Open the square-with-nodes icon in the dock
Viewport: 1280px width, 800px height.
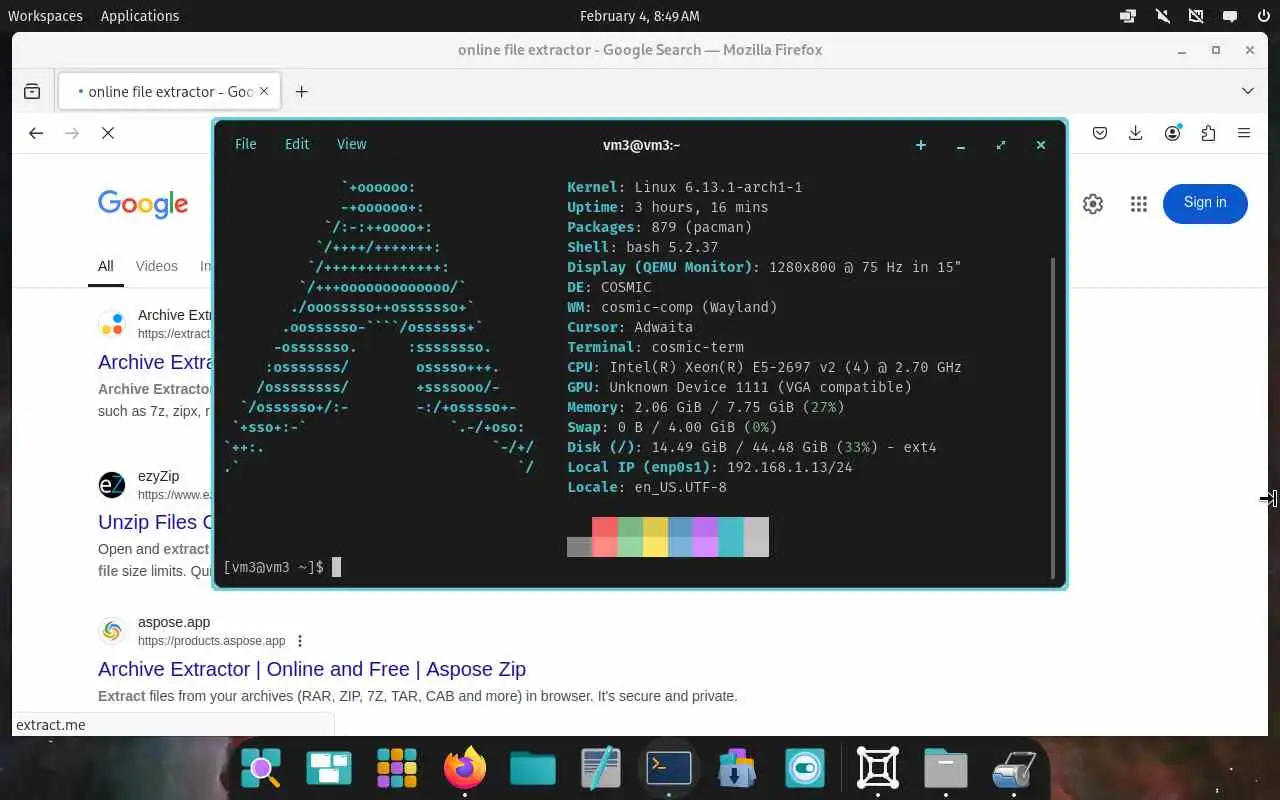click(878, 768)
